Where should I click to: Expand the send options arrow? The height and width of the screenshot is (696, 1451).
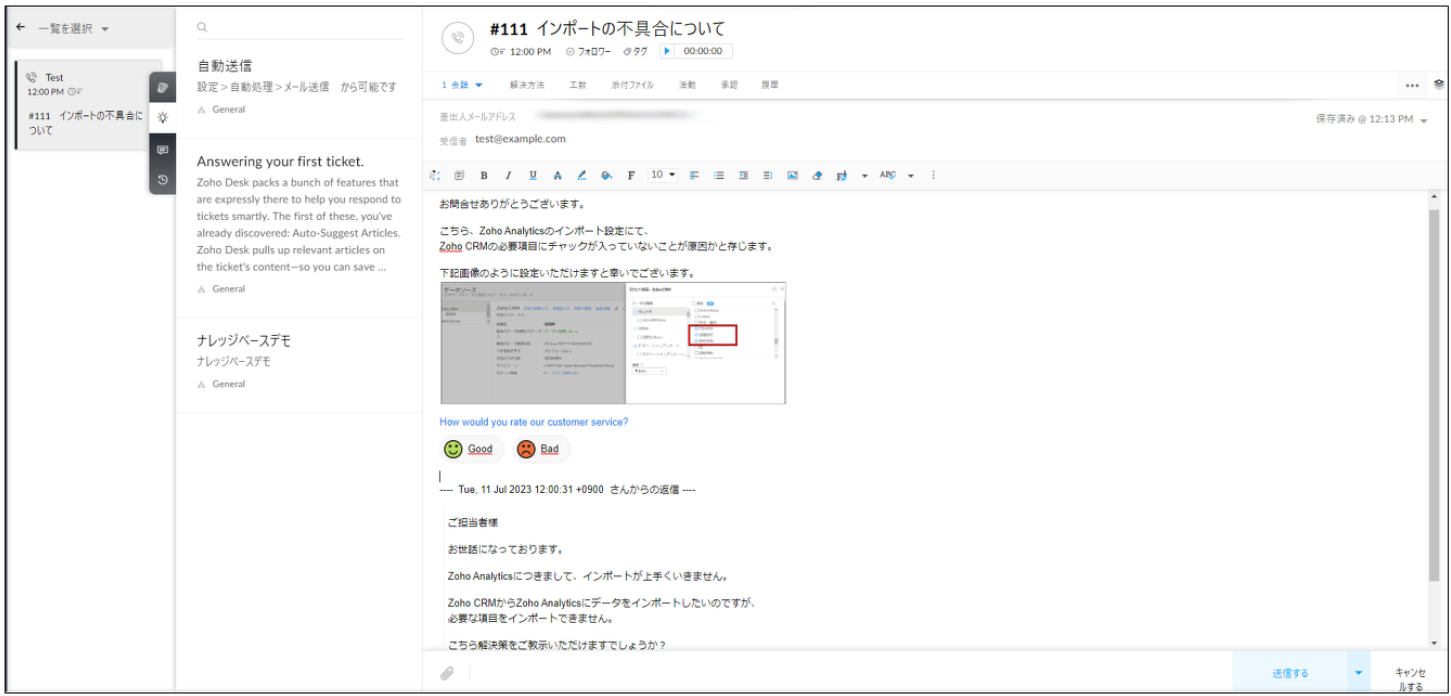click(x=1358, y=673)
